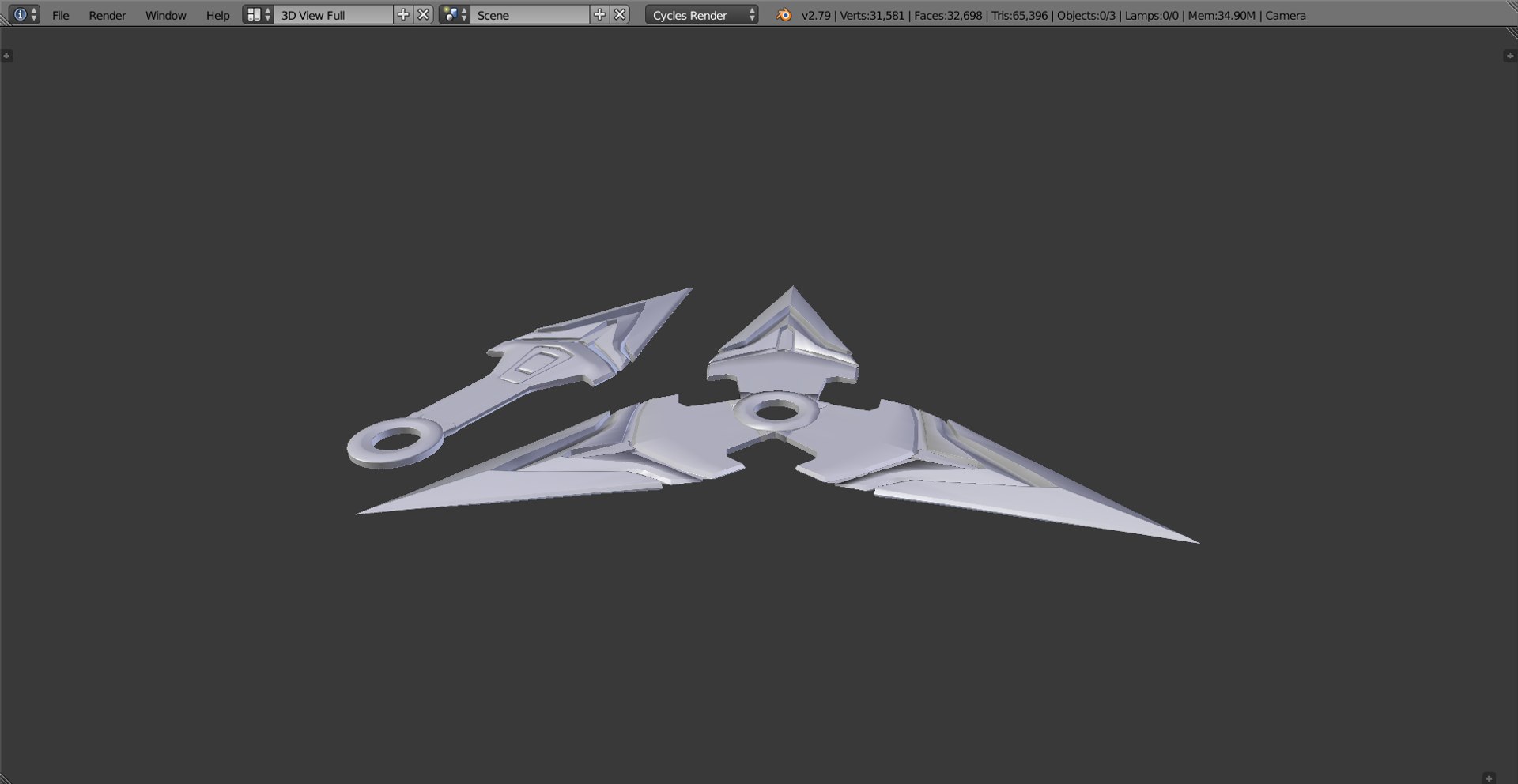Screen dimensions: 1518x784
Task: Open the Help menu
Action: [x=217, y=15]
